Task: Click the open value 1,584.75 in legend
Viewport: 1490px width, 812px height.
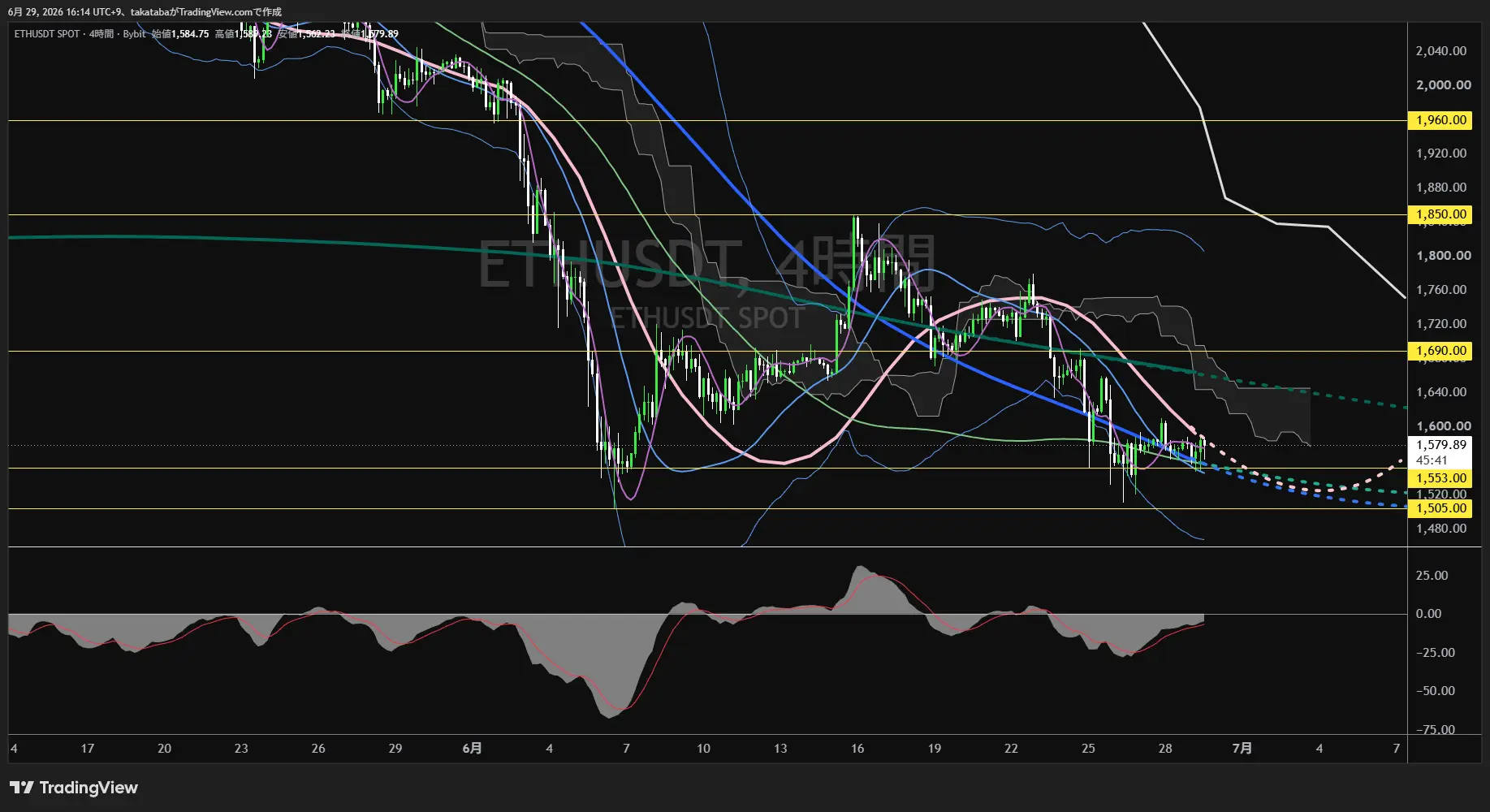Action: [x=190, y=34]
